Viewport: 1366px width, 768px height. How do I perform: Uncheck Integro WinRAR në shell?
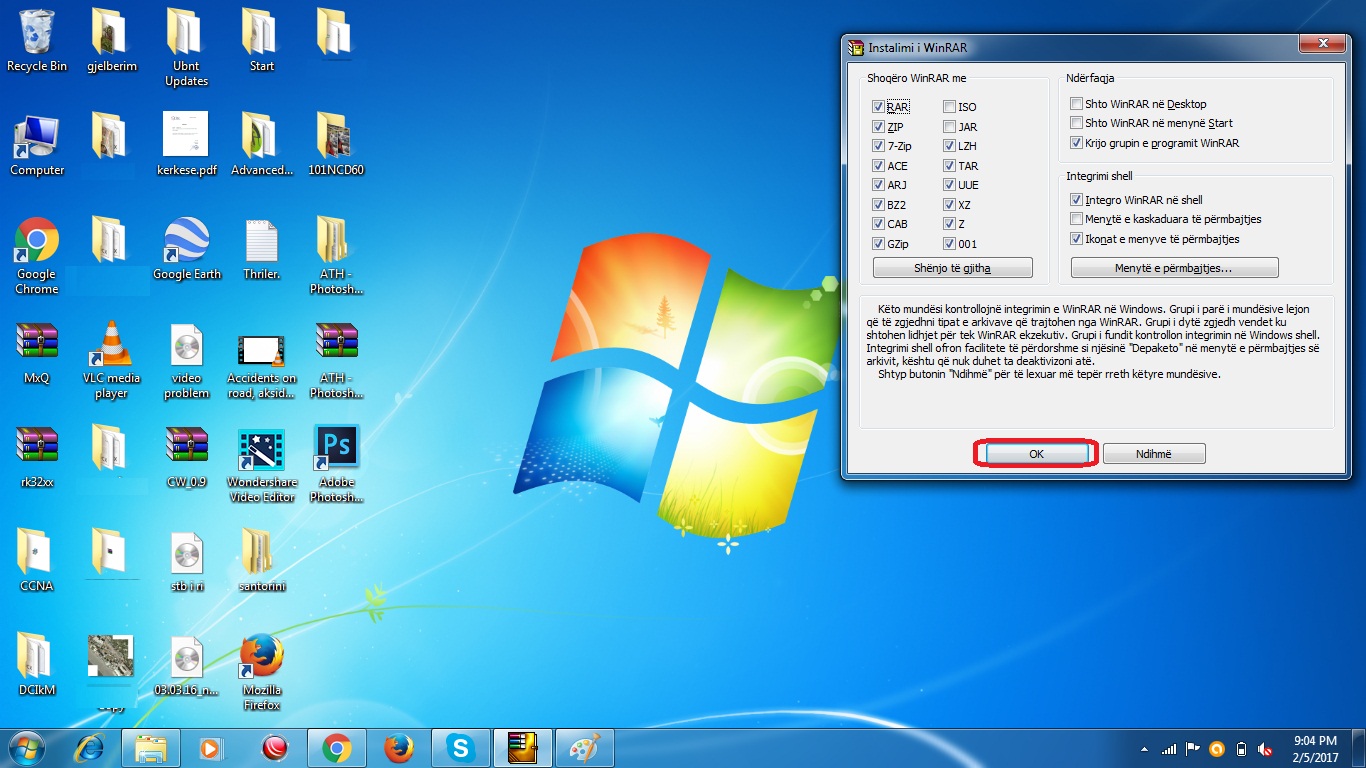point(1077,200)
